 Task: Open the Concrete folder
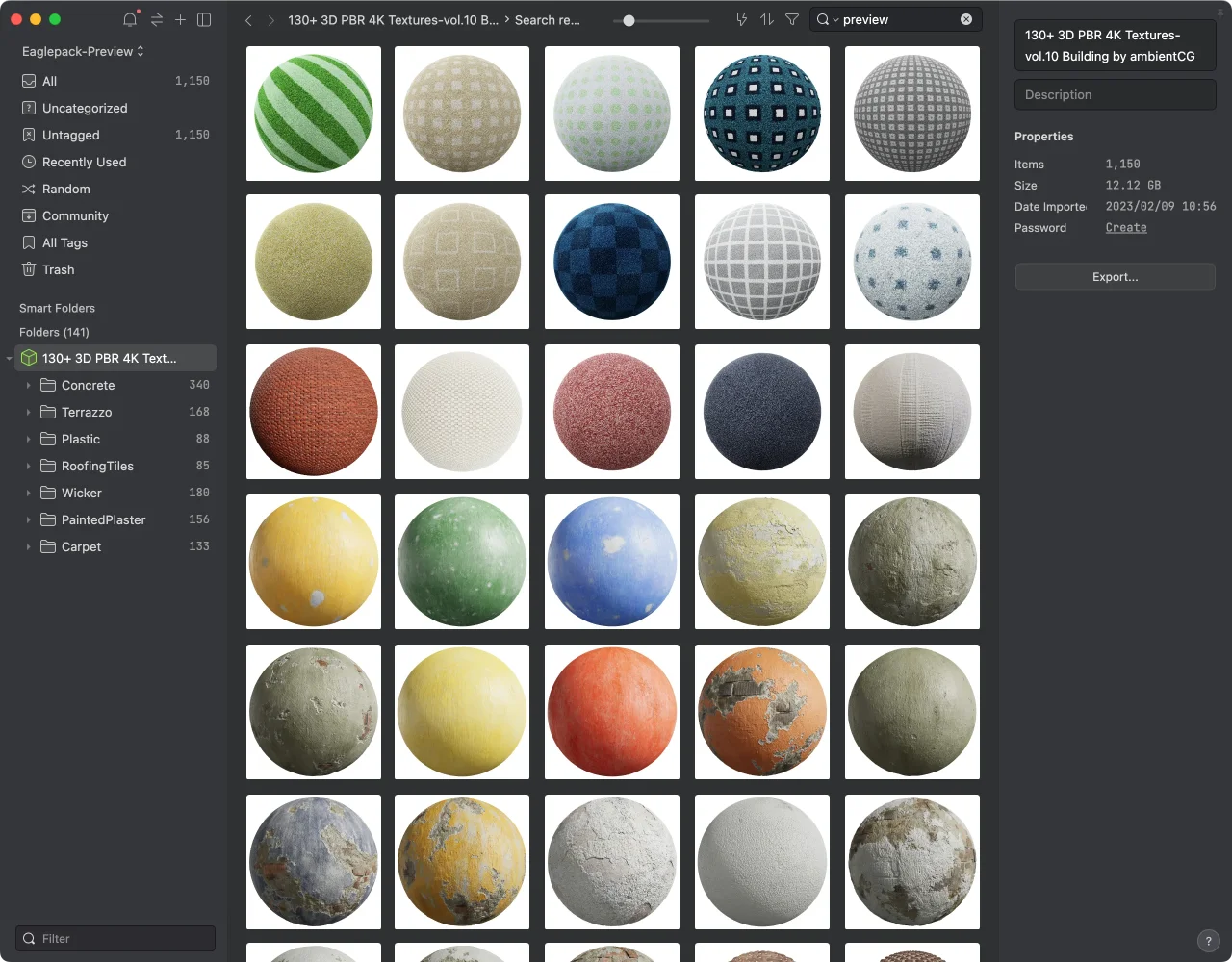(115, 385)
